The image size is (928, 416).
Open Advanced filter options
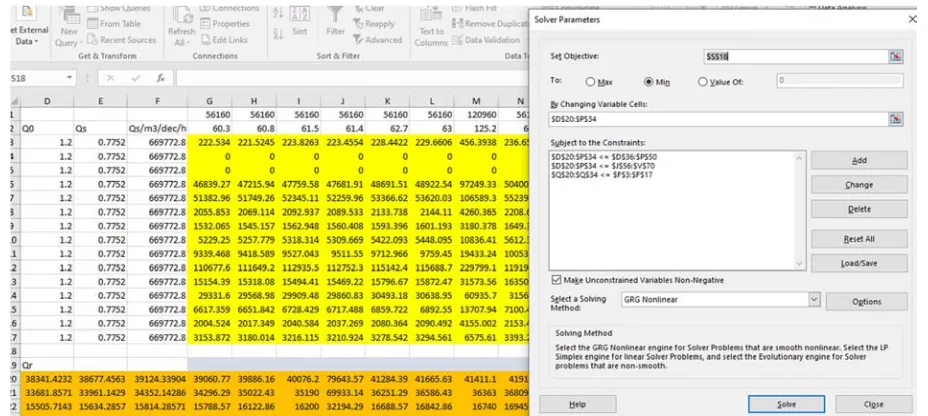(x=378, y=40)
